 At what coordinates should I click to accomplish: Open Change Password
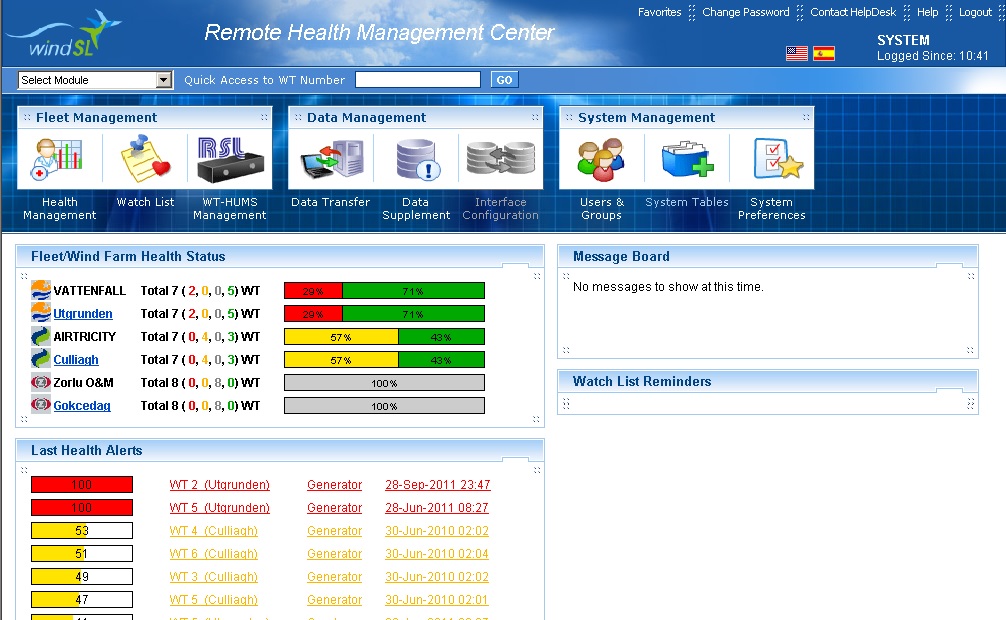(746, 12)
